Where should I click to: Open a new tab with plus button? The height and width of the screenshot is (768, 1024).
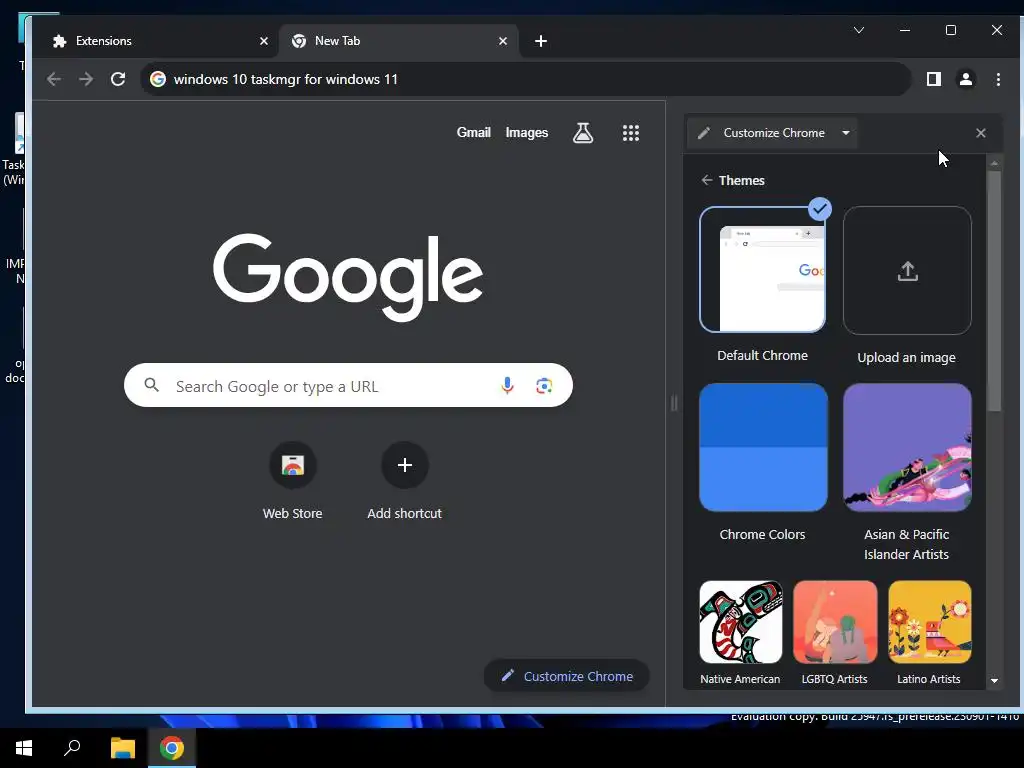point(541,41)
